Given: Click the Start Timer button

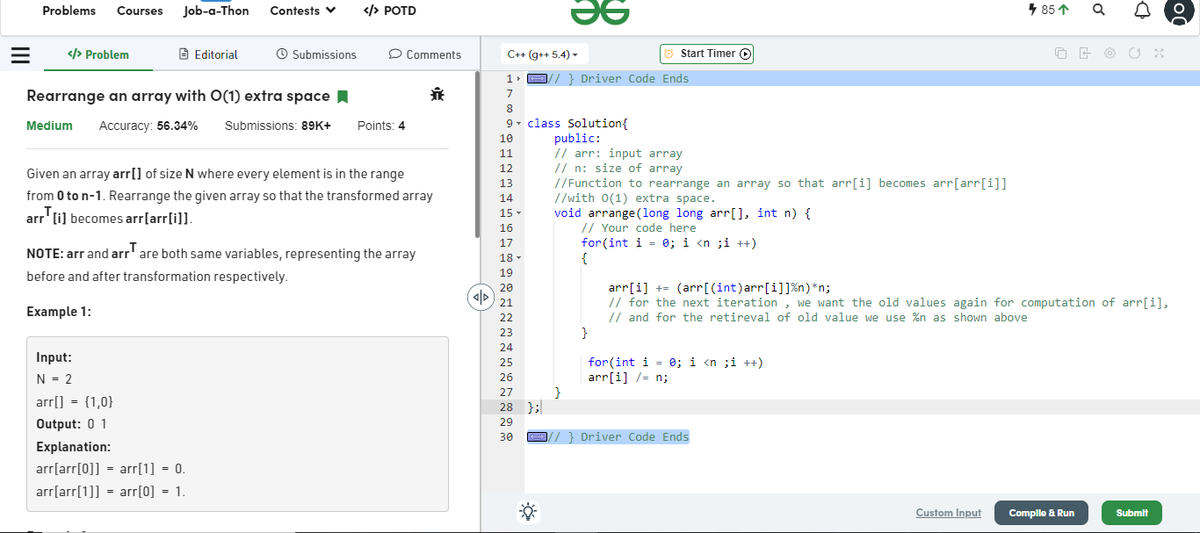Looking at the screenshot, I should coord(707,53).
